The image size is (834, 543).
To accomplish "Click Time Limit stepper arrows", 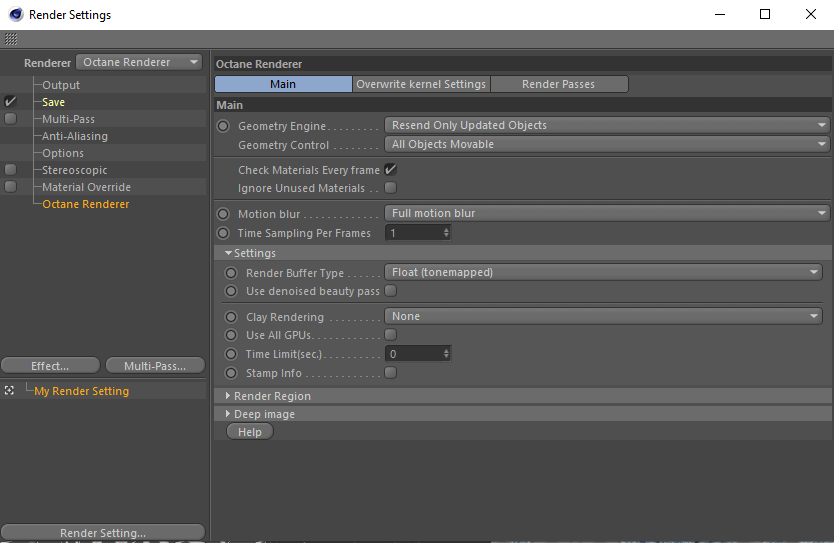I will pos(446,354).
